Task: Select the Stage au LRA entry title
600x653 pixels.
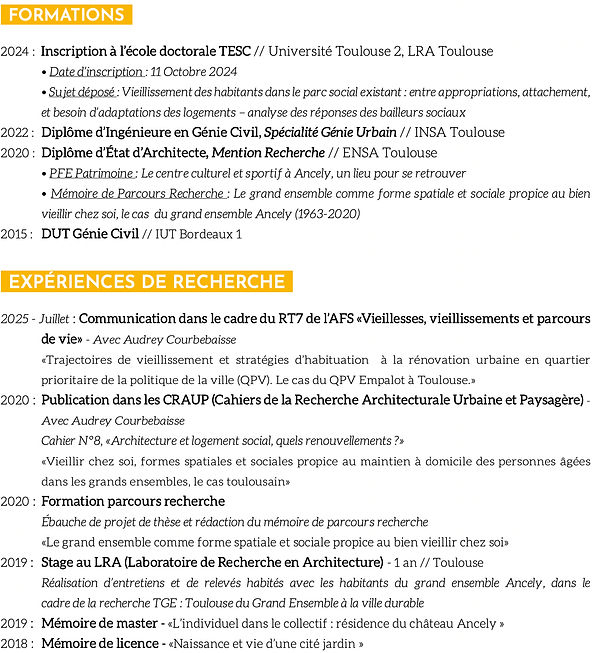Action: coord(212,562)
